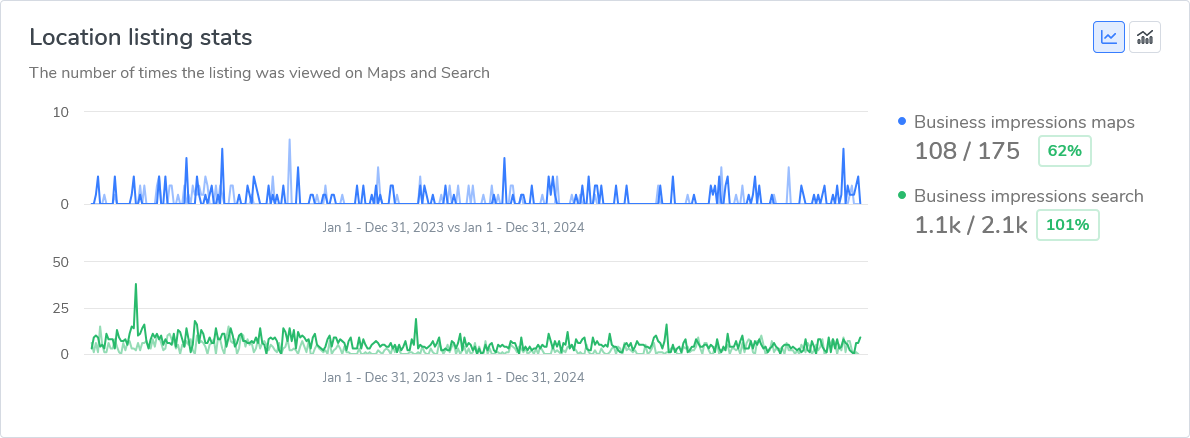Click the 101% change badge
The height and width of the screenshot is (438, 1190).
tap(1067, 225)
